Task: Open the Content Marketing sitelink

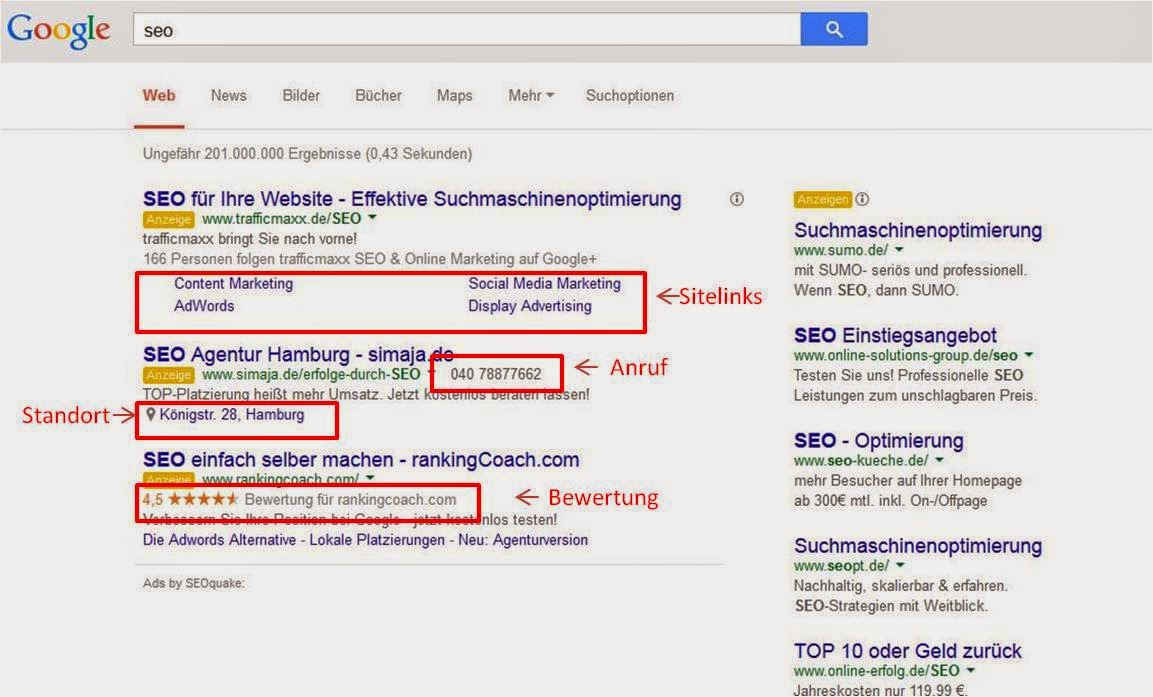Action: (233, 284)
